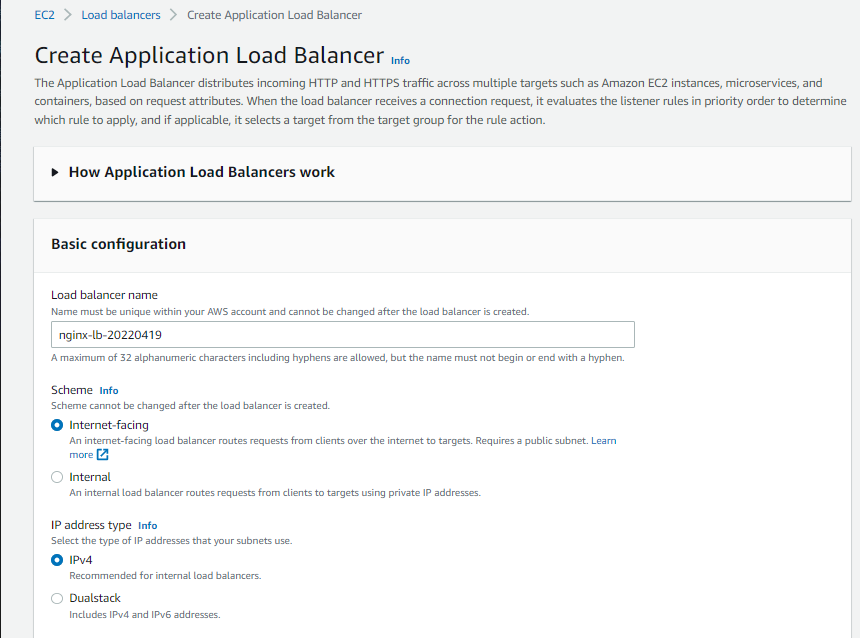860x638 pixels.
Task: Click the breadcrumb chevron after EC2
Action: tap(68, 15)
